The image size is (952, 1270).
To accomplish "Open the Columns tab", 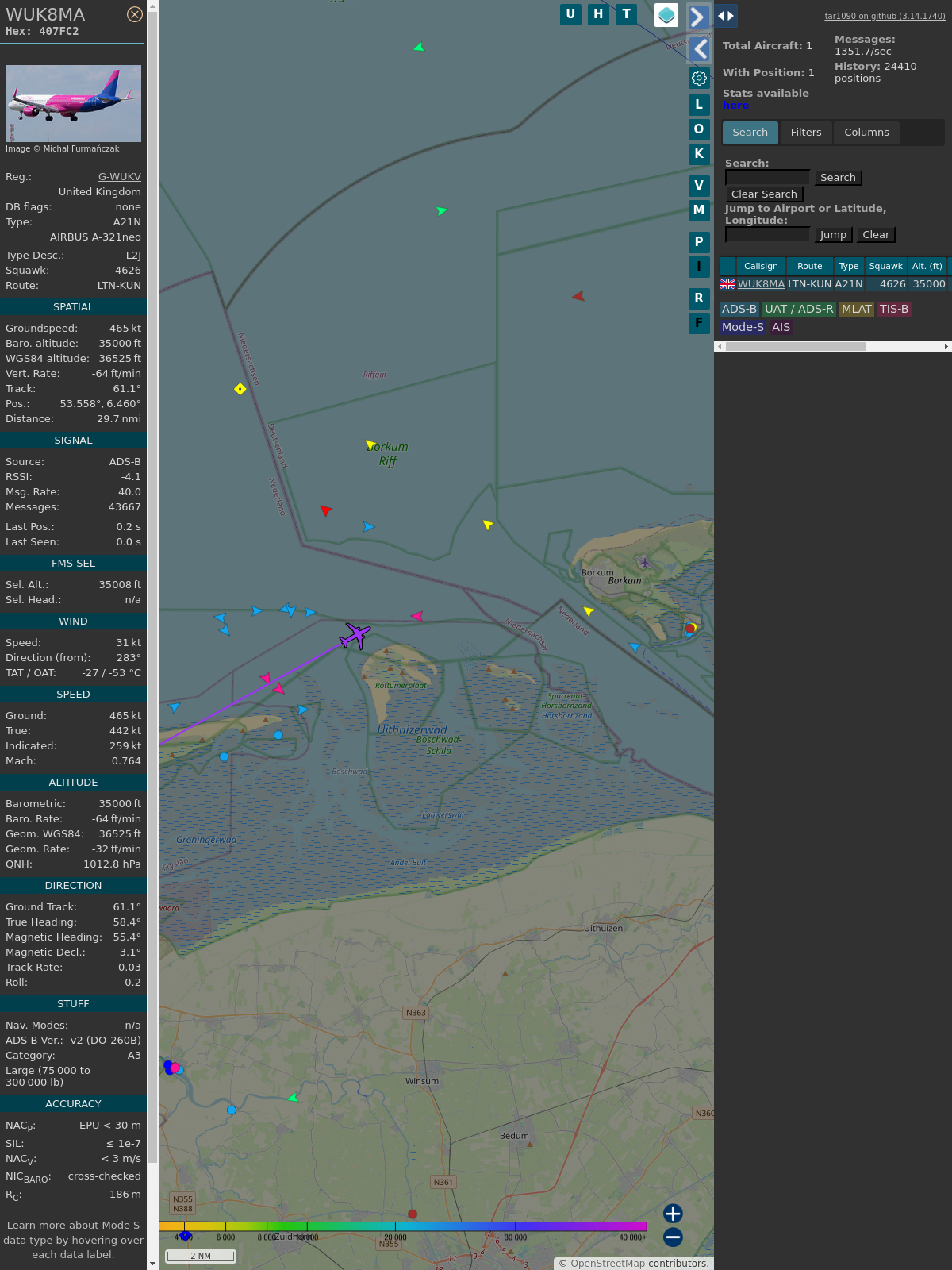I will click(866, 133).
